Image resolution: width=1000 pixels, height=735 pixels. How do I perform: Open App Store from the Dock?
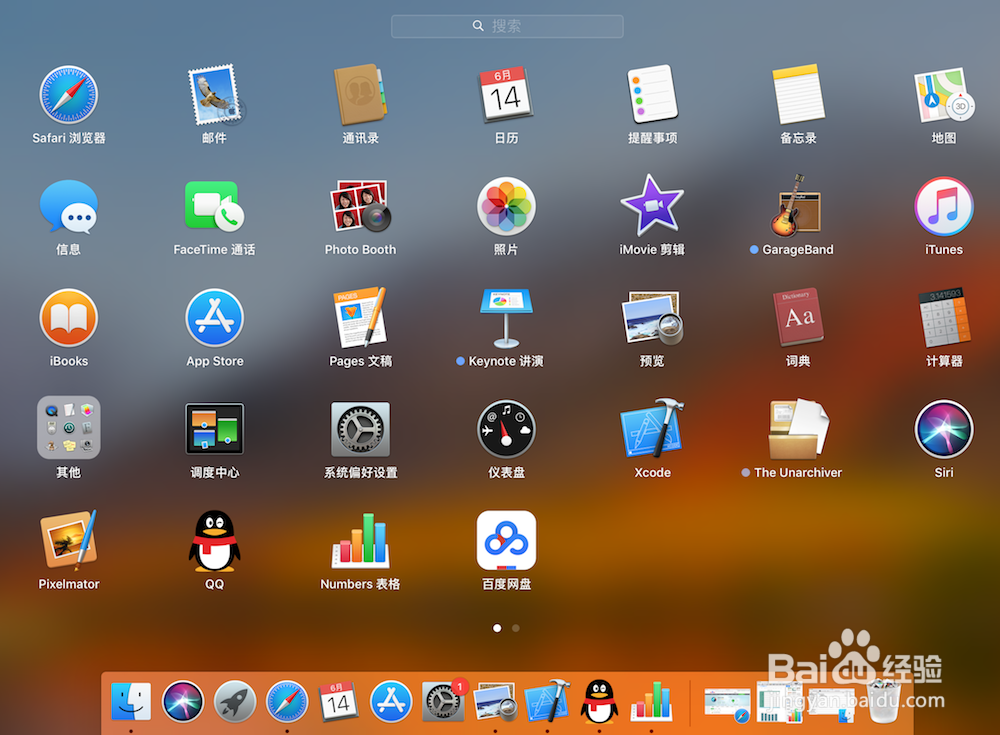(391, 701)
